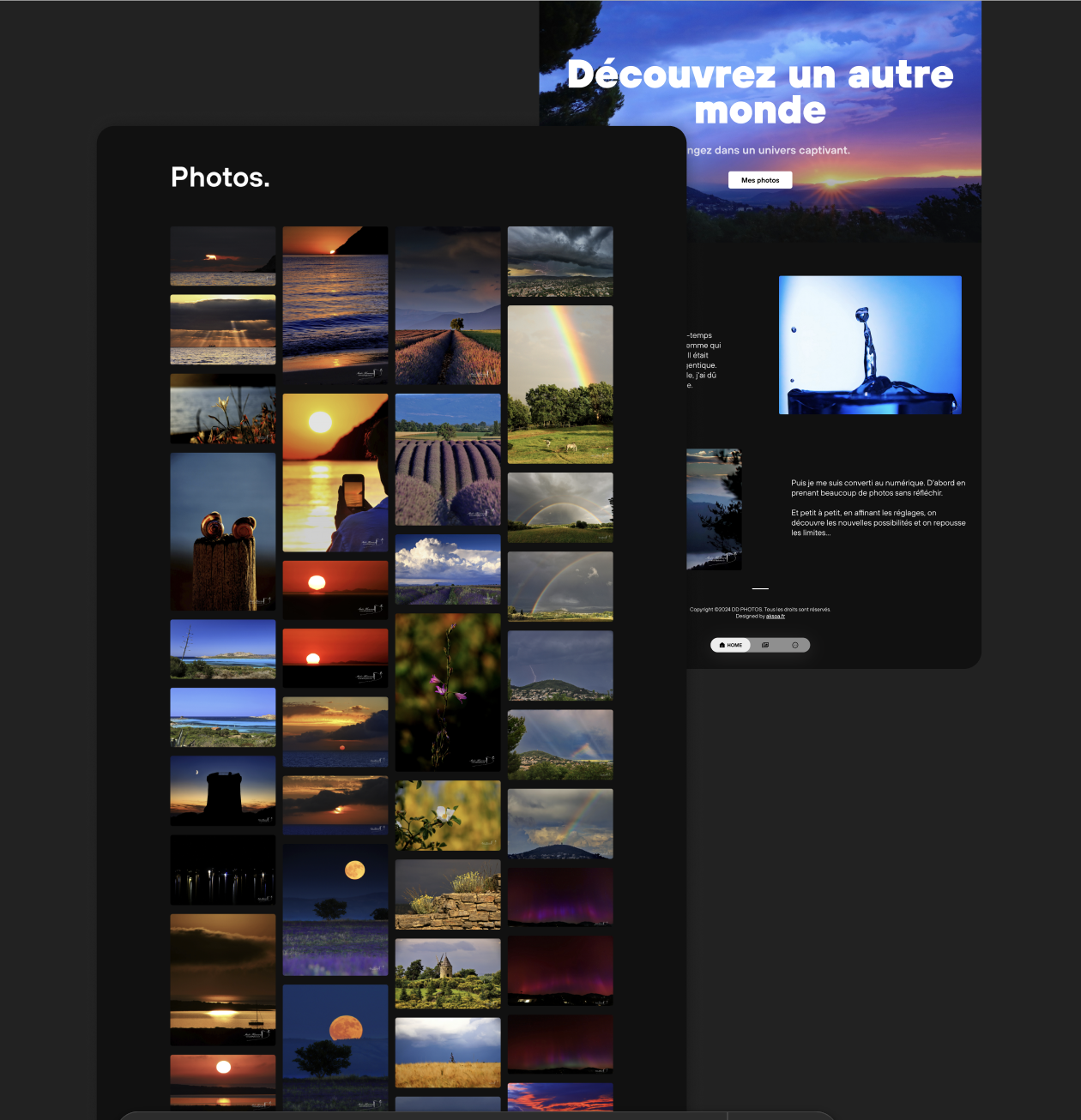The width and height of the screenshot is (1081, 1120).
Task: View the night harbor lights reflection photo
Action: coord(223,870)
